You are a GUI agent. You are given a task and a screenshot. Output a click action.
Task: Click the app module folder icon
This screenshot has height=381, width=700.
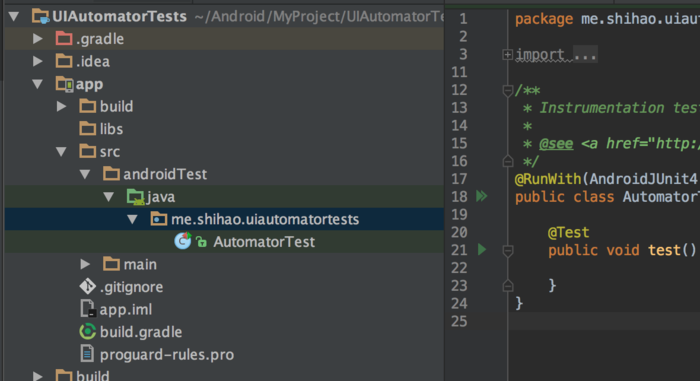click(64, 84)
